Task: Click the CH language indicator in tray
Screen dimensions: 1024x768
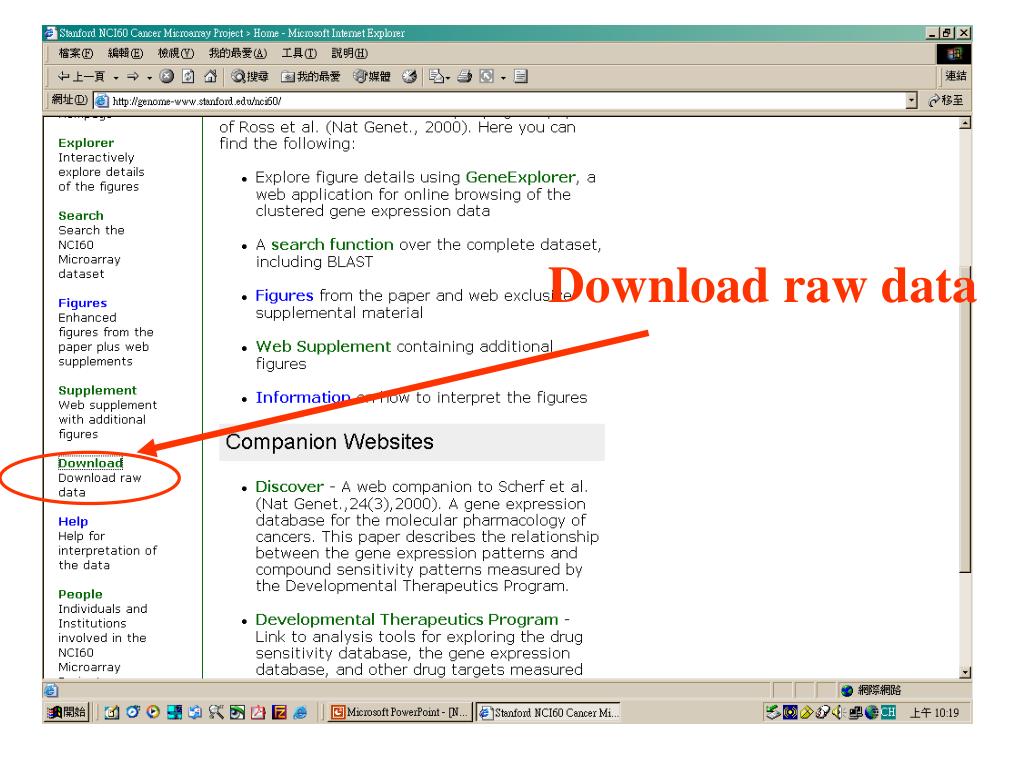Action: [888, 712]
